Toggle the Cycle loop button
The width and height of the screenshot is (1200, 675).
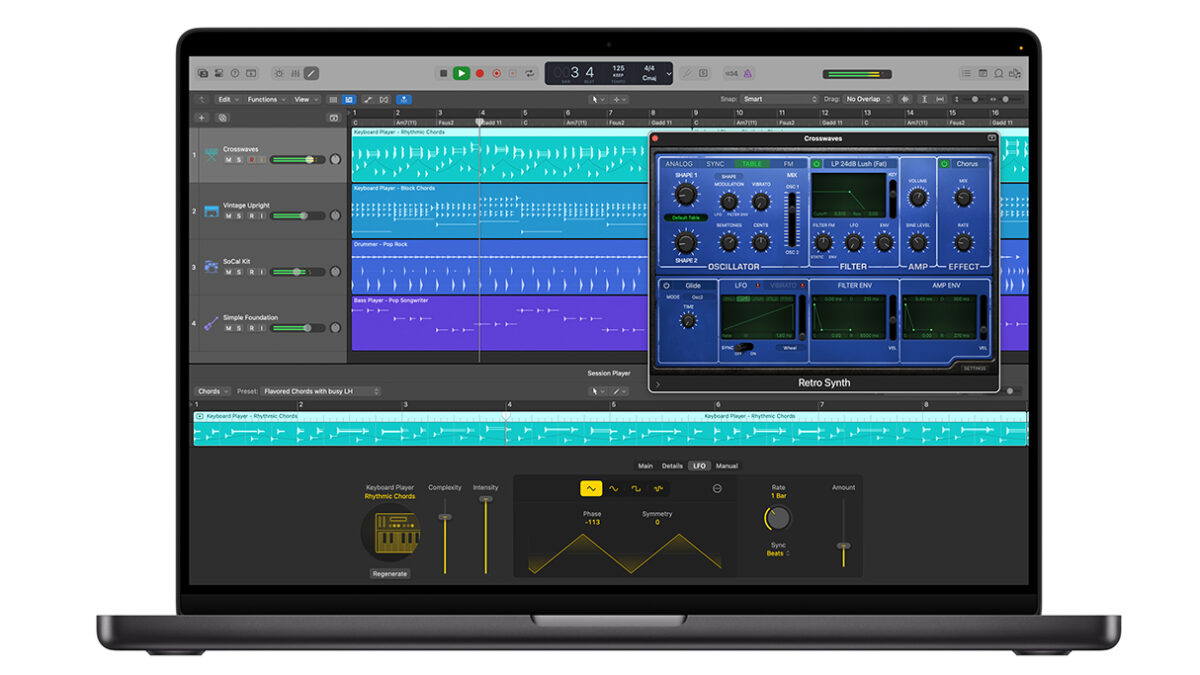tap(529, 73)
